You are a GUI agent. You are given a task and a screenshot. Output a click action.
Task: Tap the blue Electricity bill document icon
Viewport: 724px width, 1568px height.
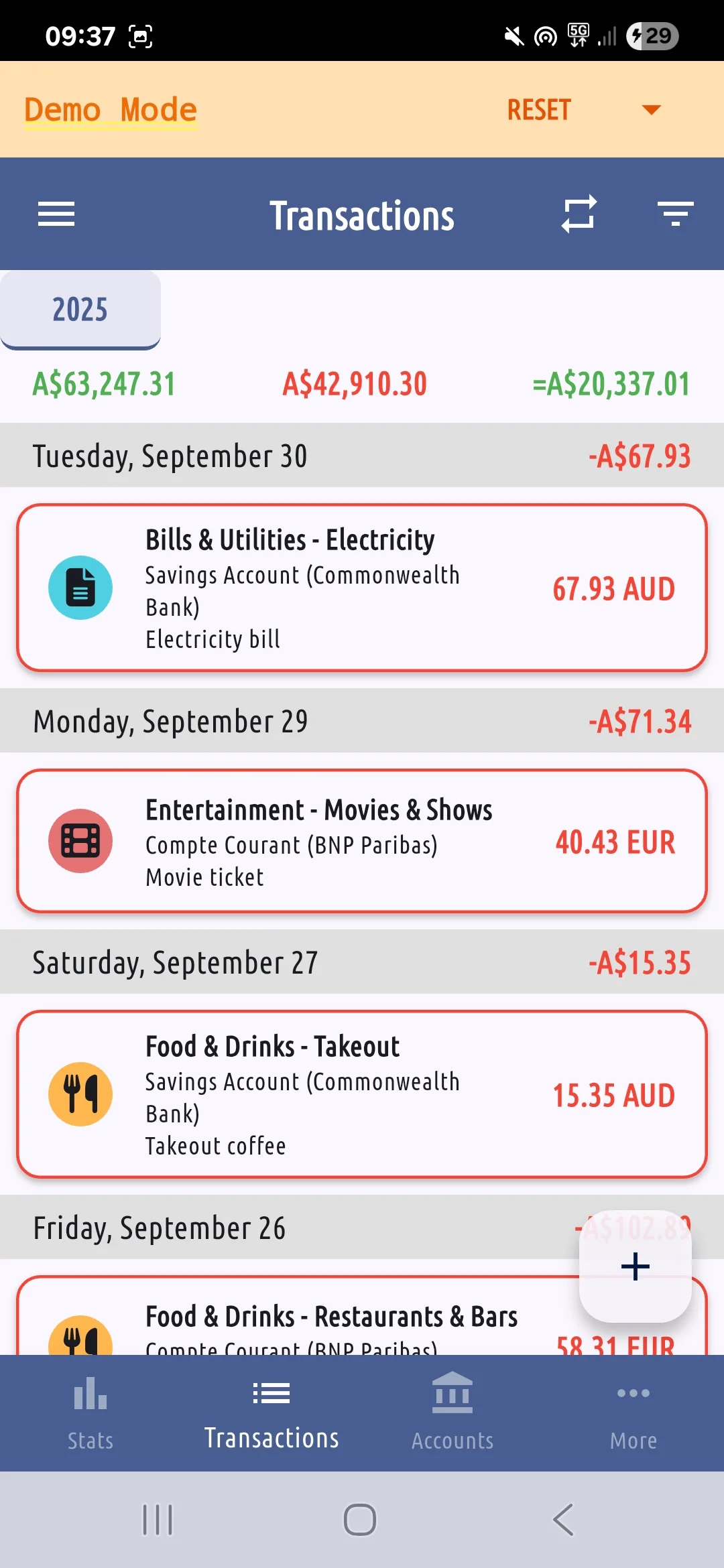click(80, 588)
